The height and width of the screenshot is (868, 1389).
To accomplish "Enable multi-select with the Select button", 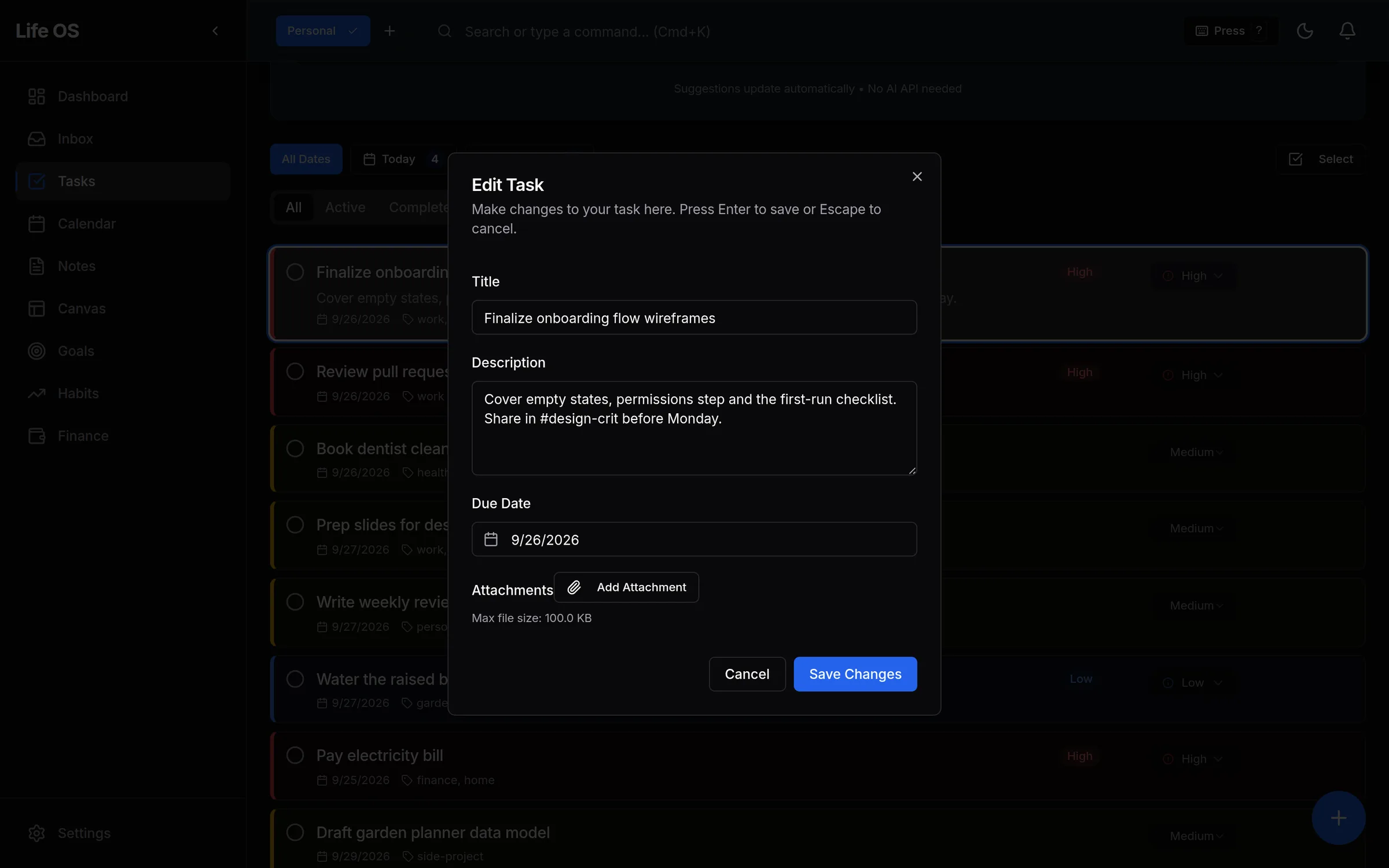I will [x=1321, y=159].
